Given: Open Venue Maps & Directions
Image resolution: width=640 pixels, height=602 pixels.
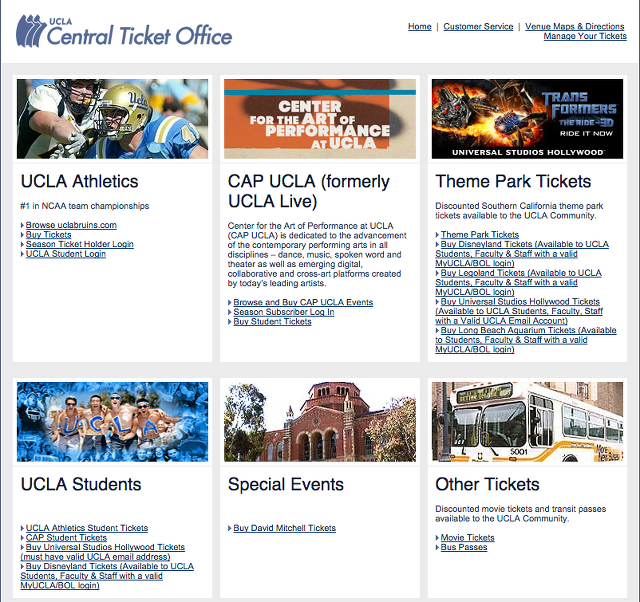Looking at the screenshot, I should coord(575,27).
